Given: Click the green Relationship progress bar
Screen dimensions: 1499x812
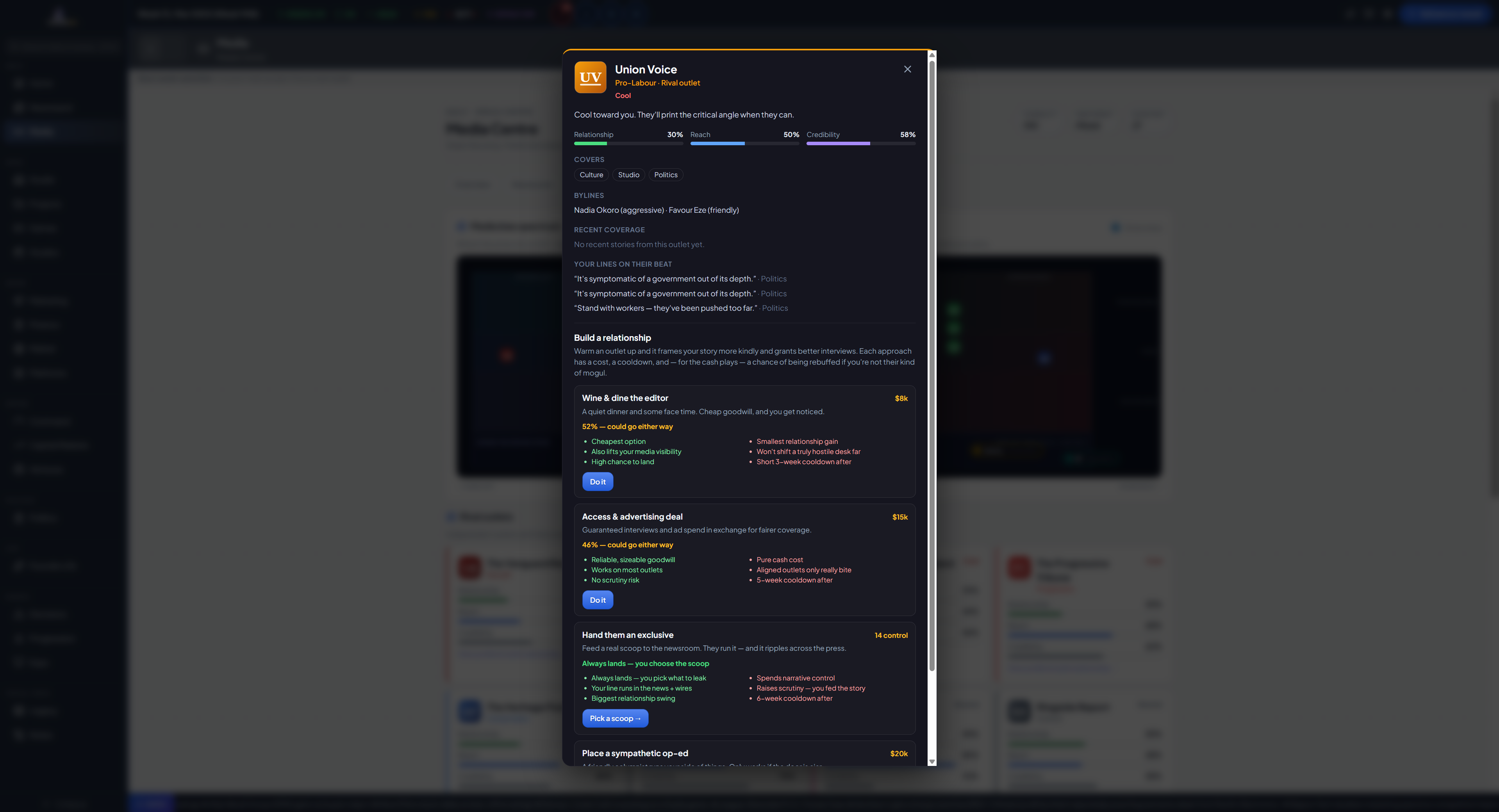Looking at the screenshot, I should point(628,143).
